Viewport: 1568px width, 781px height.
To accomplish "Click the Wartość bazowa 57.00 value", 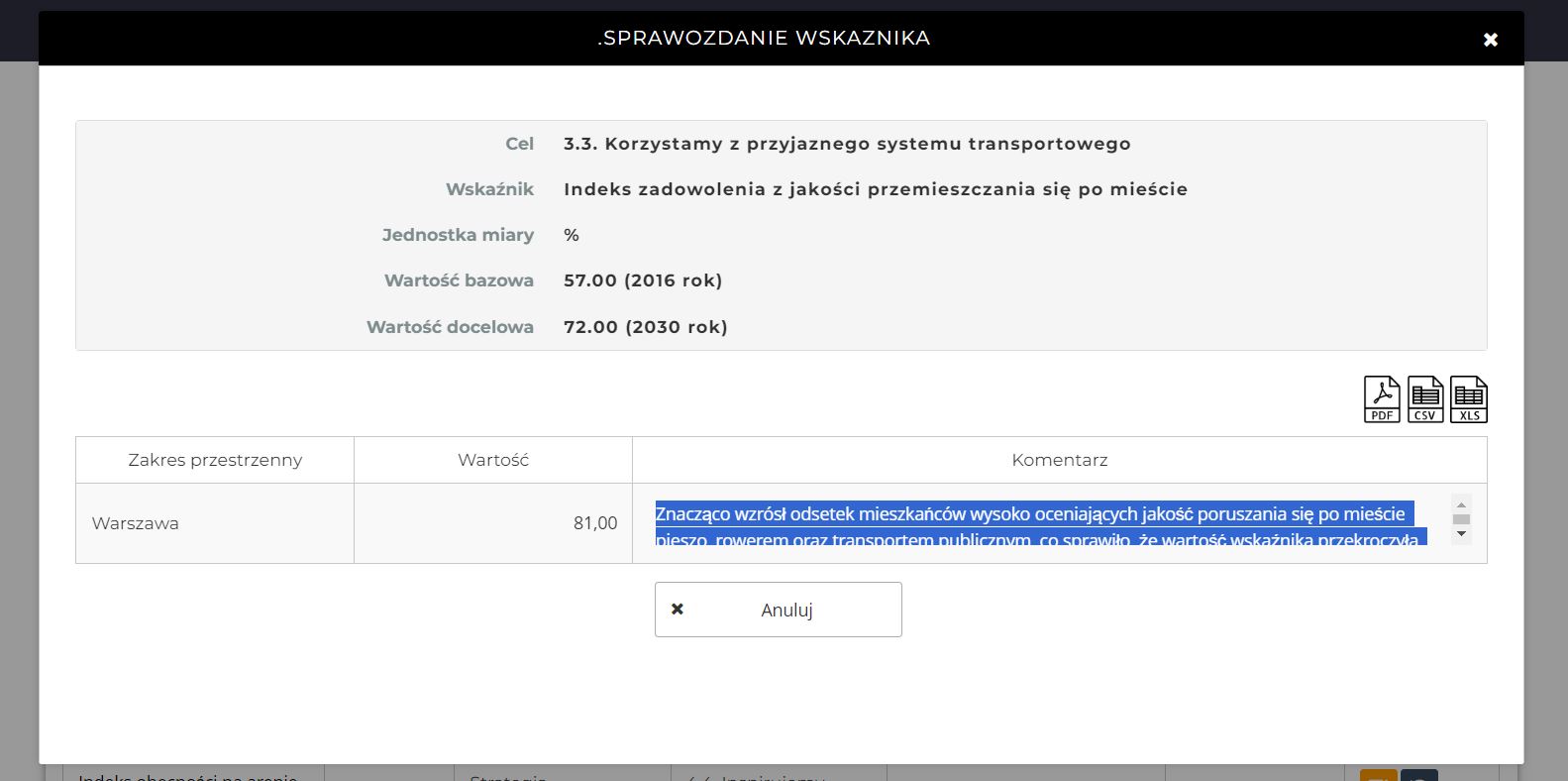I will pos(643,280).
